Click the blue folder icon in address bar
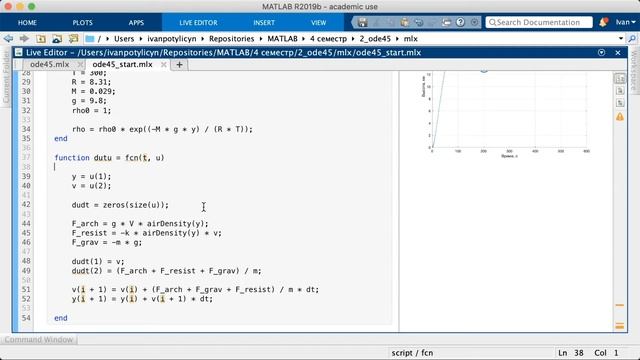Image resolution: width=640 pixels, height=360 pixels. point(90,39)
